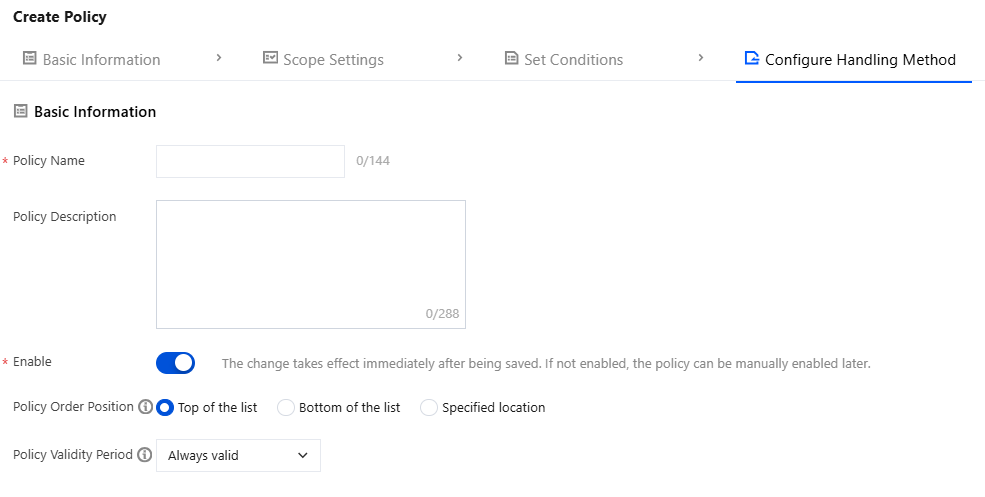Viewport: 985px width, 497px height.
Task: Click the Basic Information section heading icon
Action: tap(21, 111)
